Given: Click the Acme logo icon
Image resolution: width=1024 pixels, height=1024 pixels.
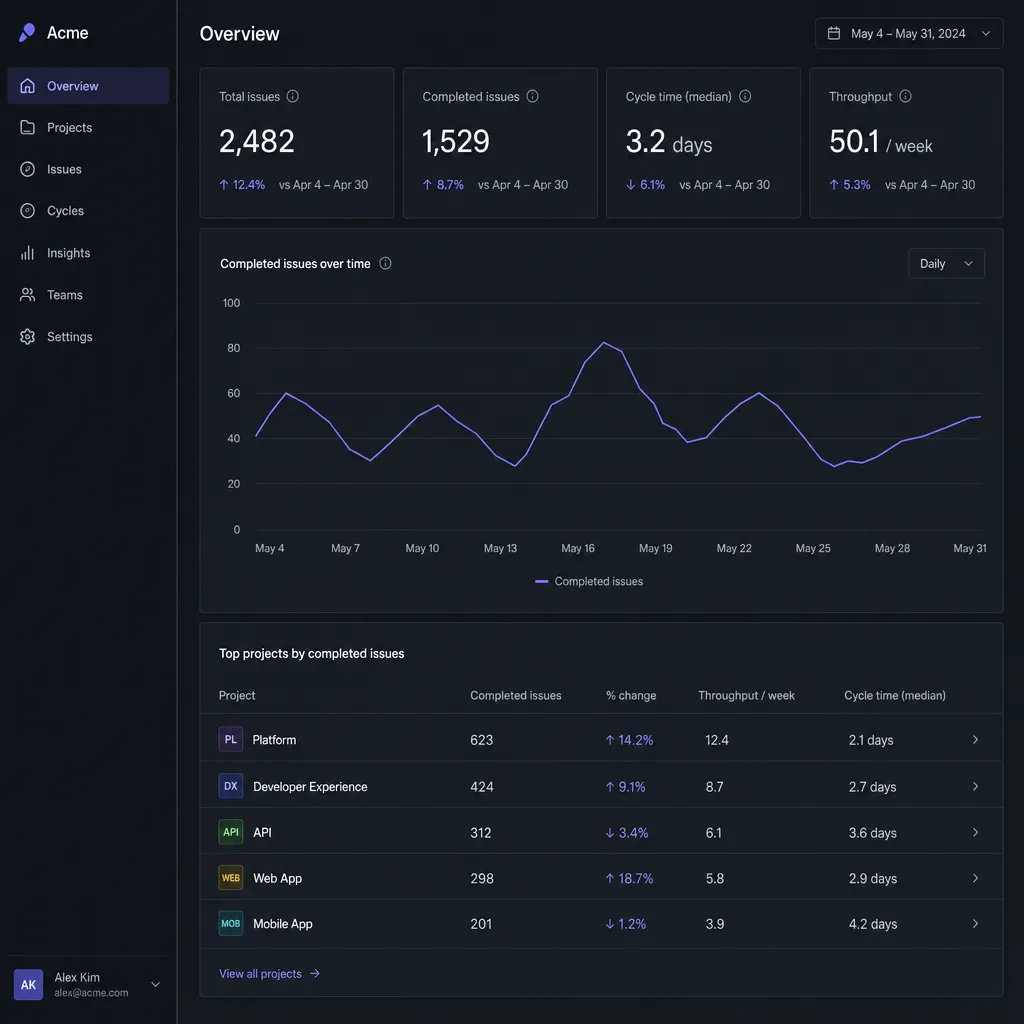Looking at the screenshot, I should click(27, 33).
